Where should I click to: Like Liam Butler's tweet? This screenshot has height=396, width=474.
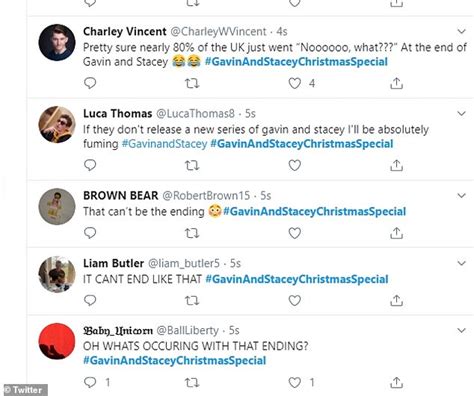[x=295, y=301]
